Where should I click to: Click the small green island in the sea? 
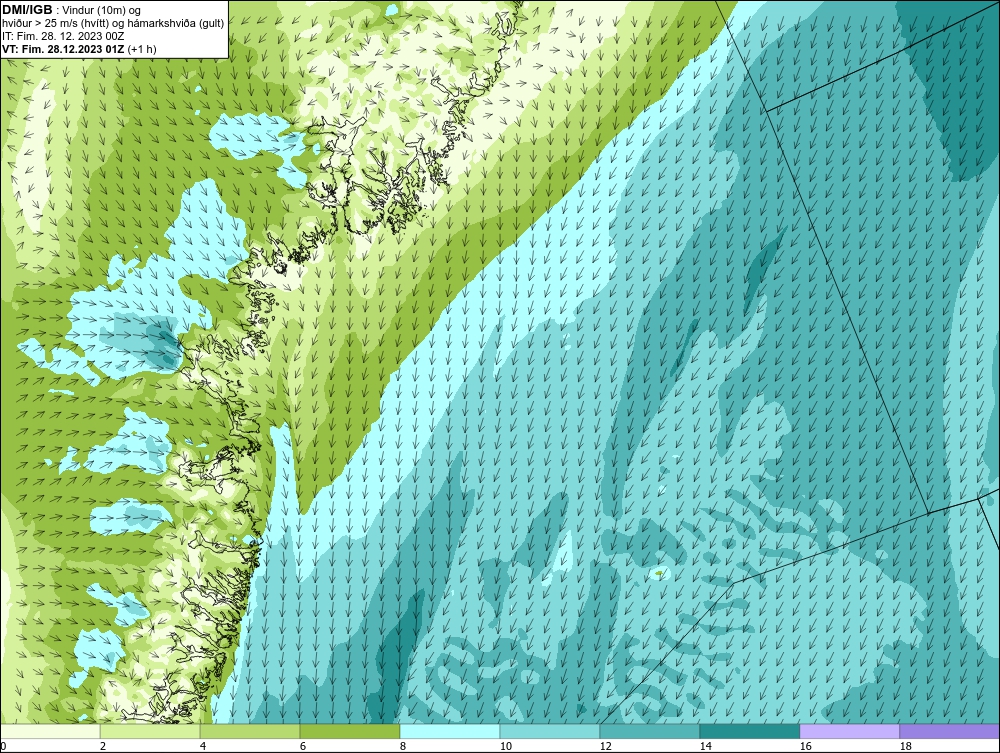(658, 574)
